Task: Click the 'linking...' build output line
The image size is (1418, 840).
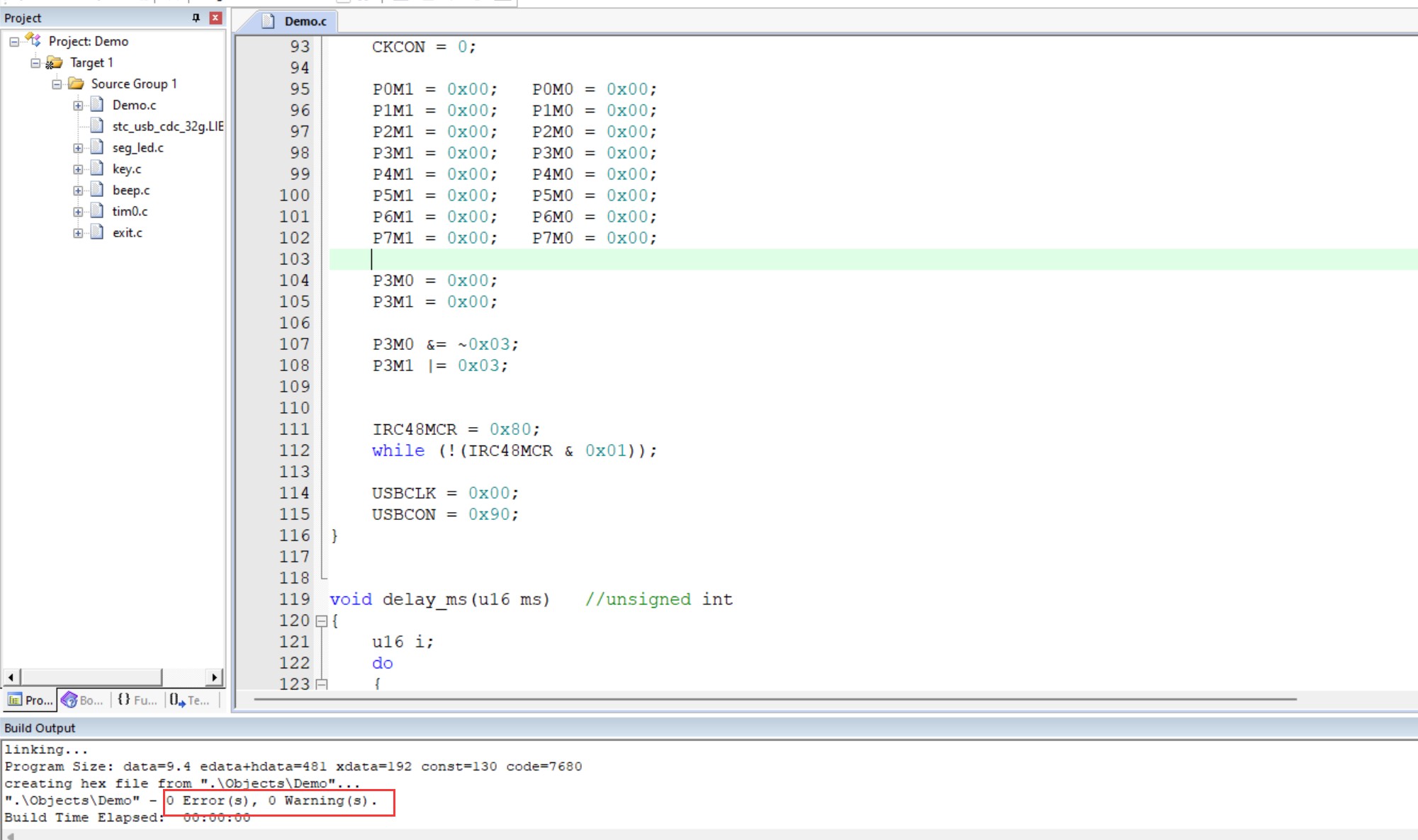Action: pos(46,749)
